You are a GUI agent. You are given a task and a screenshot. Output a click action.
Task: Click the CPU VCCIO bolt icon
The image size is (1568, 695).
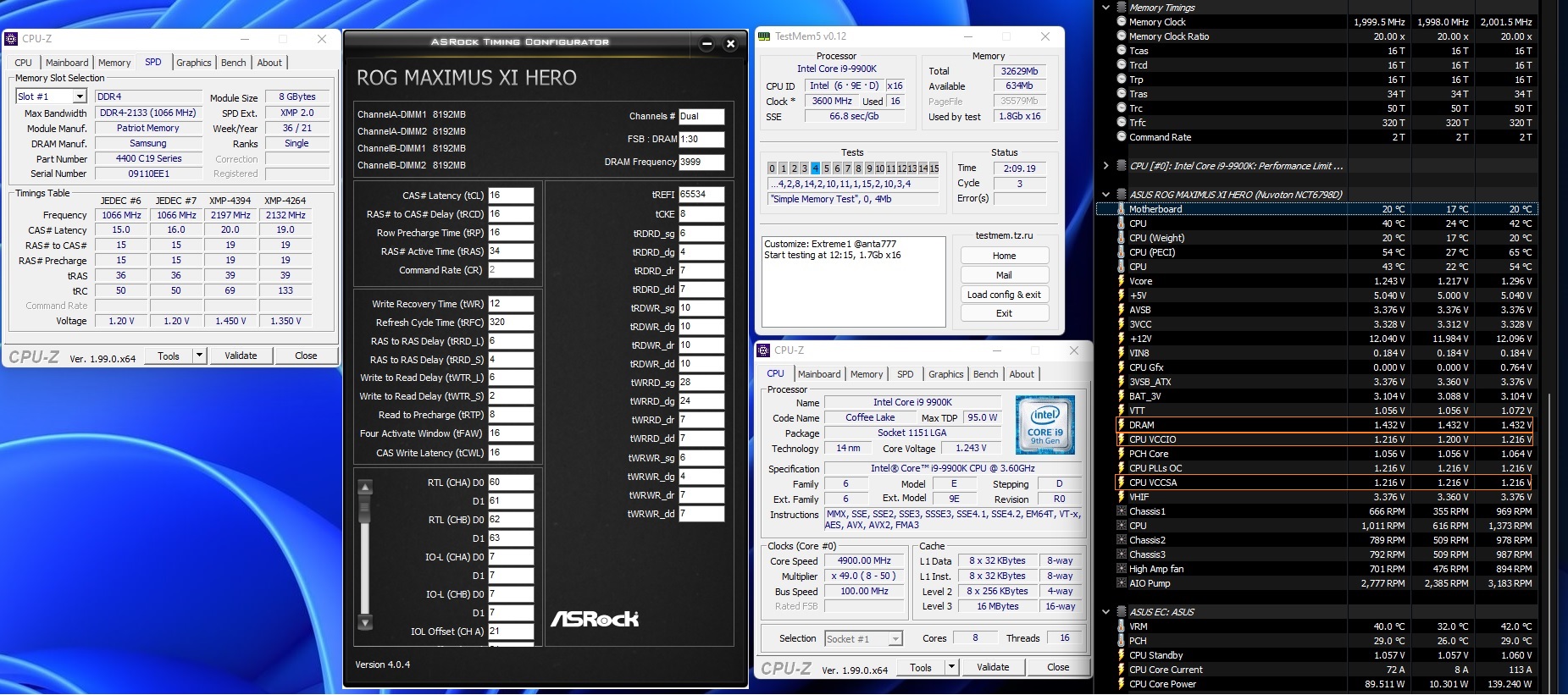coord(1122,439)
